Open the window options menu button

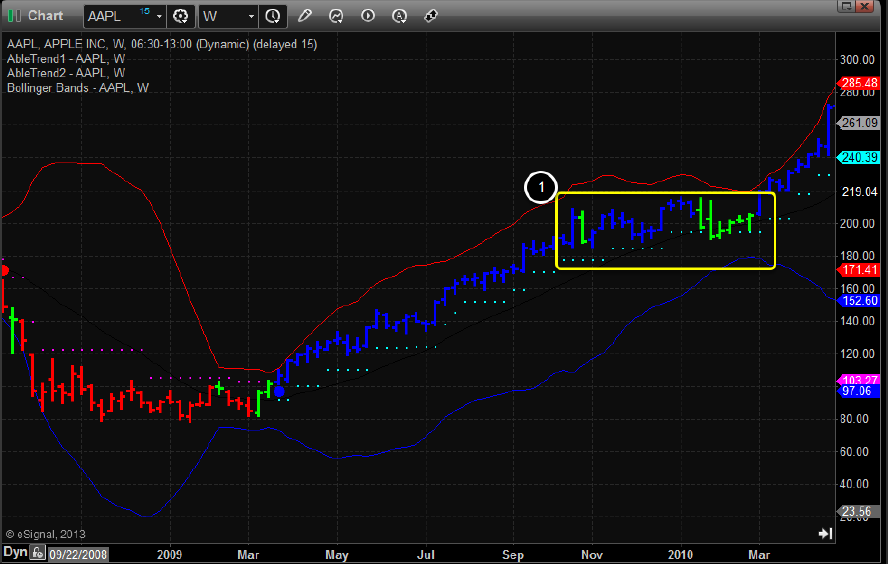click(846, 6)
